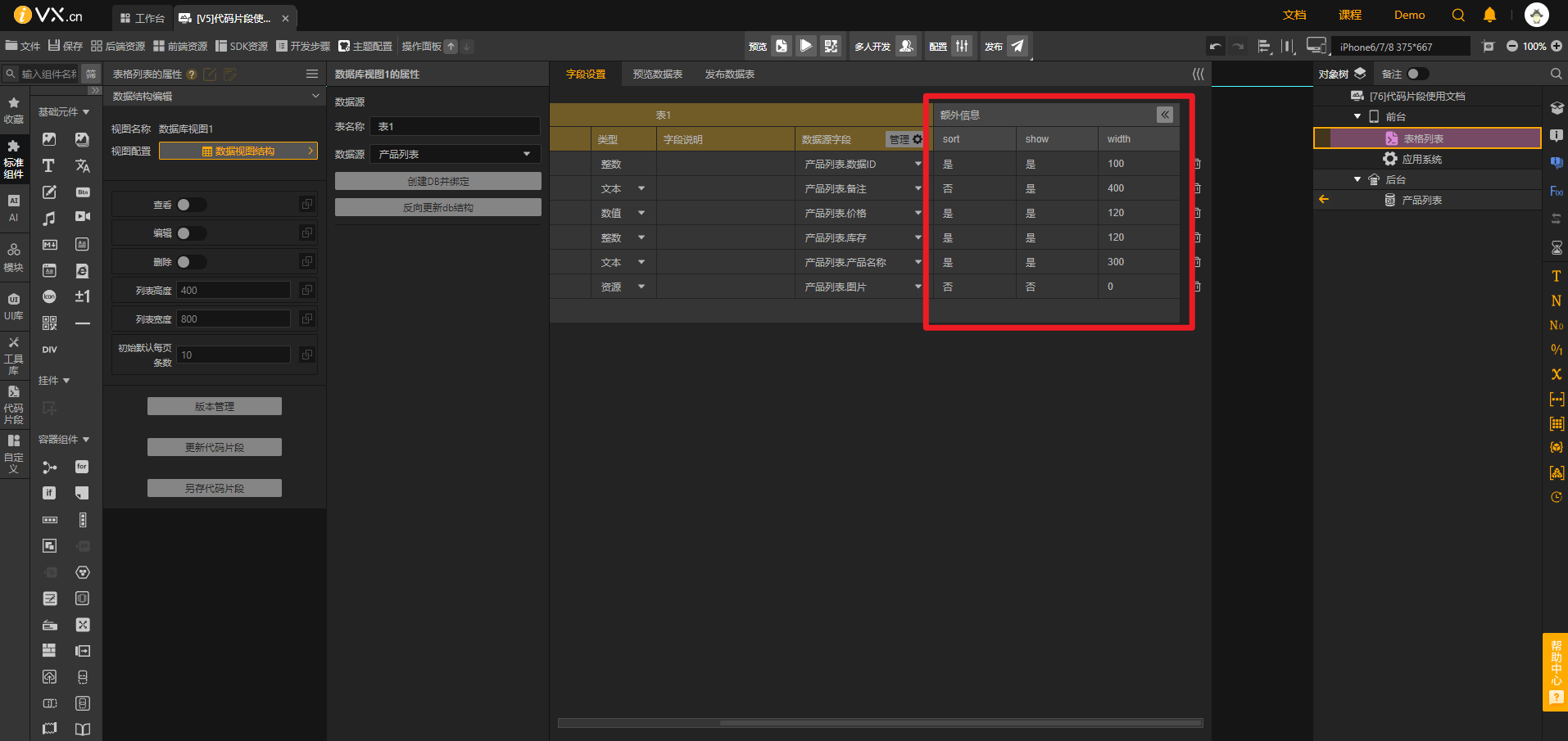Click the 管理 gear button
Viewport: 1568px width, 741px height.
pos(905,139)
